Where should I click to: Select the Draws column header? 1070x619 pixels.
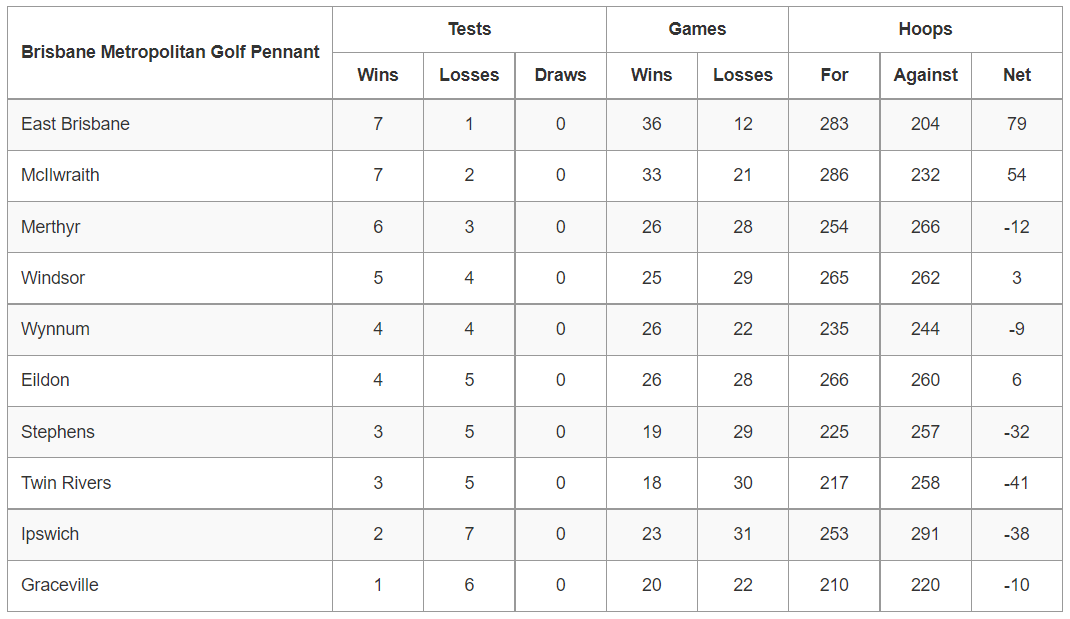[560, 75]
